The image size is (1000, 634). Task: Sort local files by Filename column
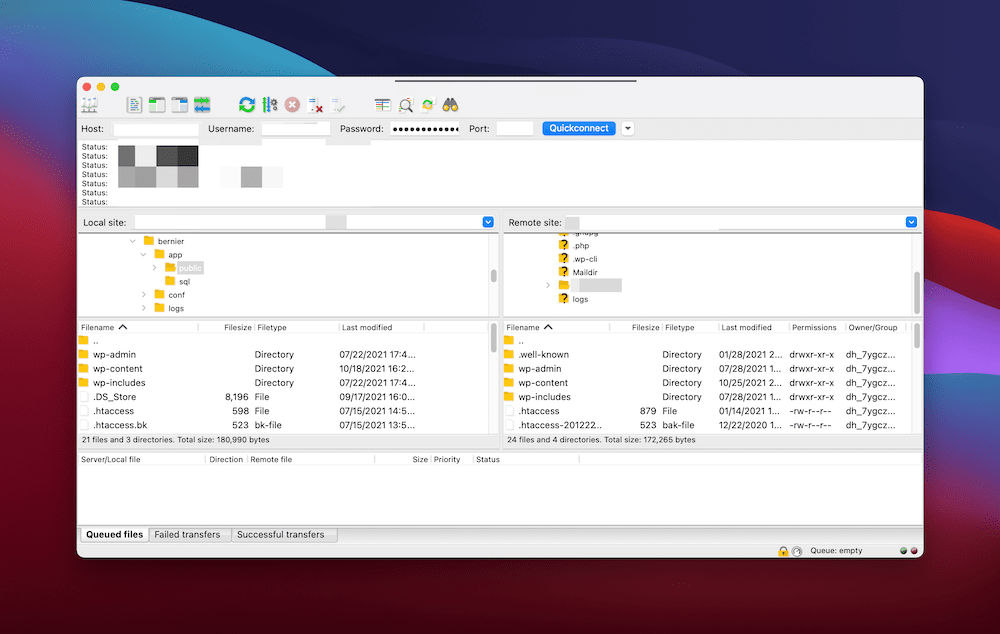[x=137, y=327]
